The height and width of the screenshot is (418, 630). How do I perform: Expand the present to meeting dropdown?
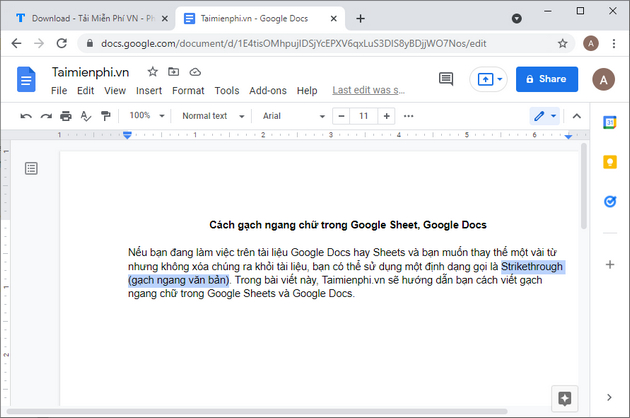500,79
